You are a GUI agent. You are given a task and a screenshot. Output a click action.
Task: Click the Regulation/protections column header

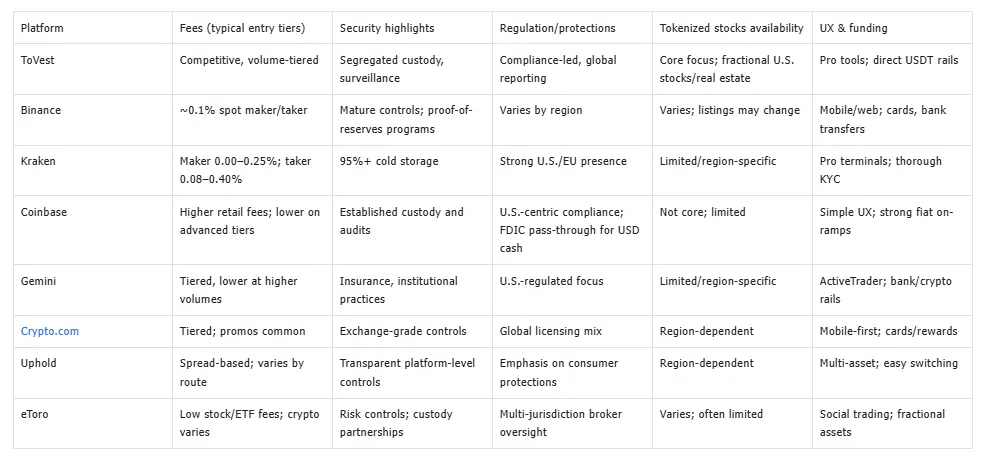558,28
